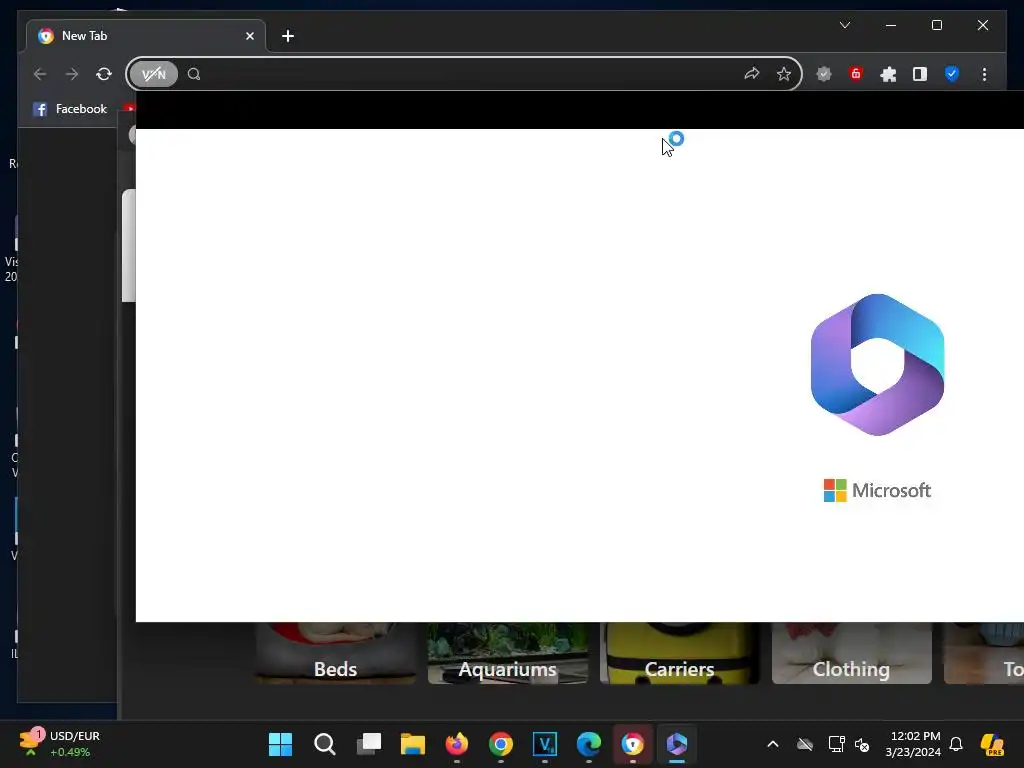The height and width of the screenshot is (768, 1024).
Task: Click the blue shield checkmark icon
Action: (x=952, y=74)
